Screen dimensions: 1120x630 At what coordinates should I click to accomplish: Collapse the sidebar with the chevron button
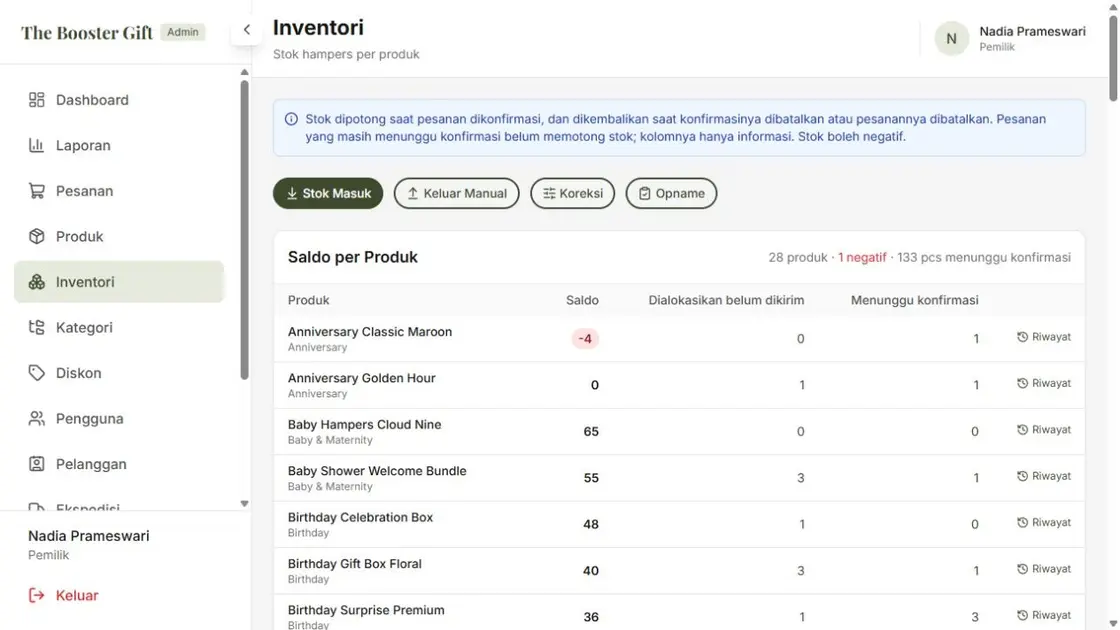246,30
